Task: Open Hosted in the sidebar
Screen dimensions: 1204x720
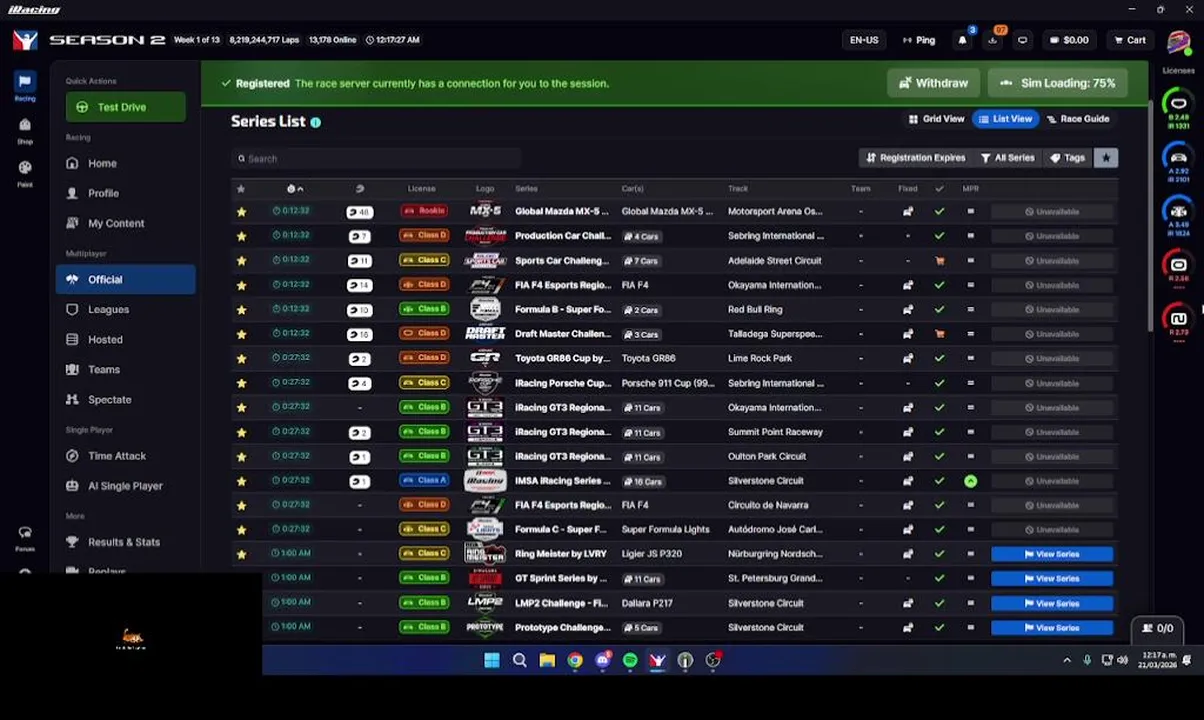Action: (x=125, y=339)
